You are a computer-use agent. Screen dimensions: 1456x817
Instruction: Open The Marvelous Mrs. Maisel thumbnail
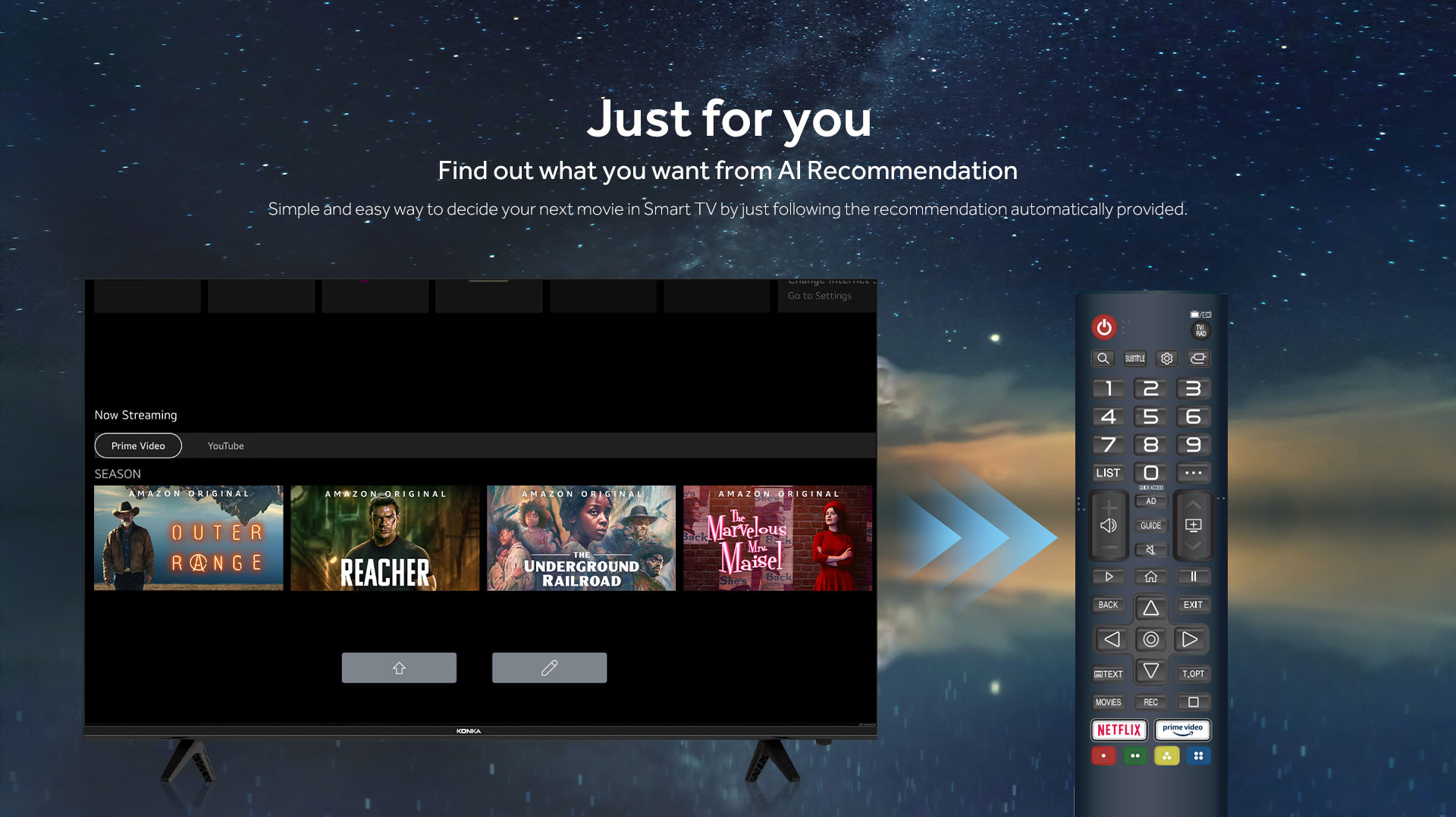pos(778,538)
